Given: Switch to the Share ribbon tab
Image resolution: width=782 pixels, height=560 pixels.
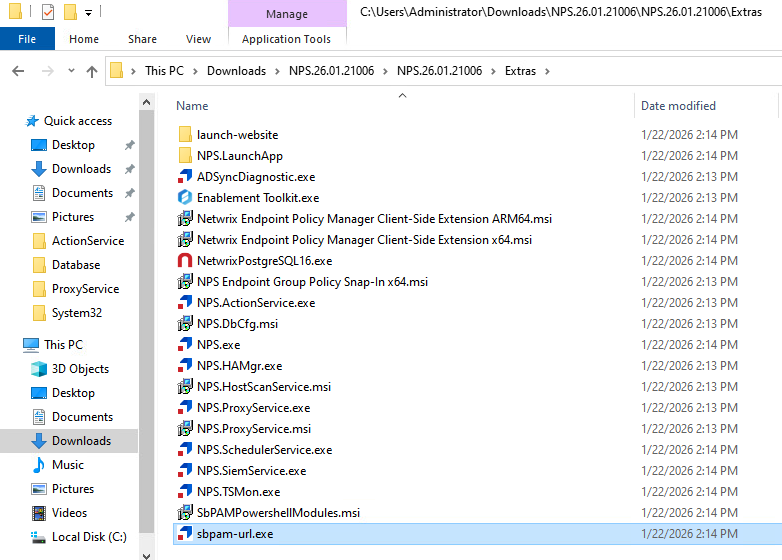Looking at the screenshot, I should pos(142,39).
